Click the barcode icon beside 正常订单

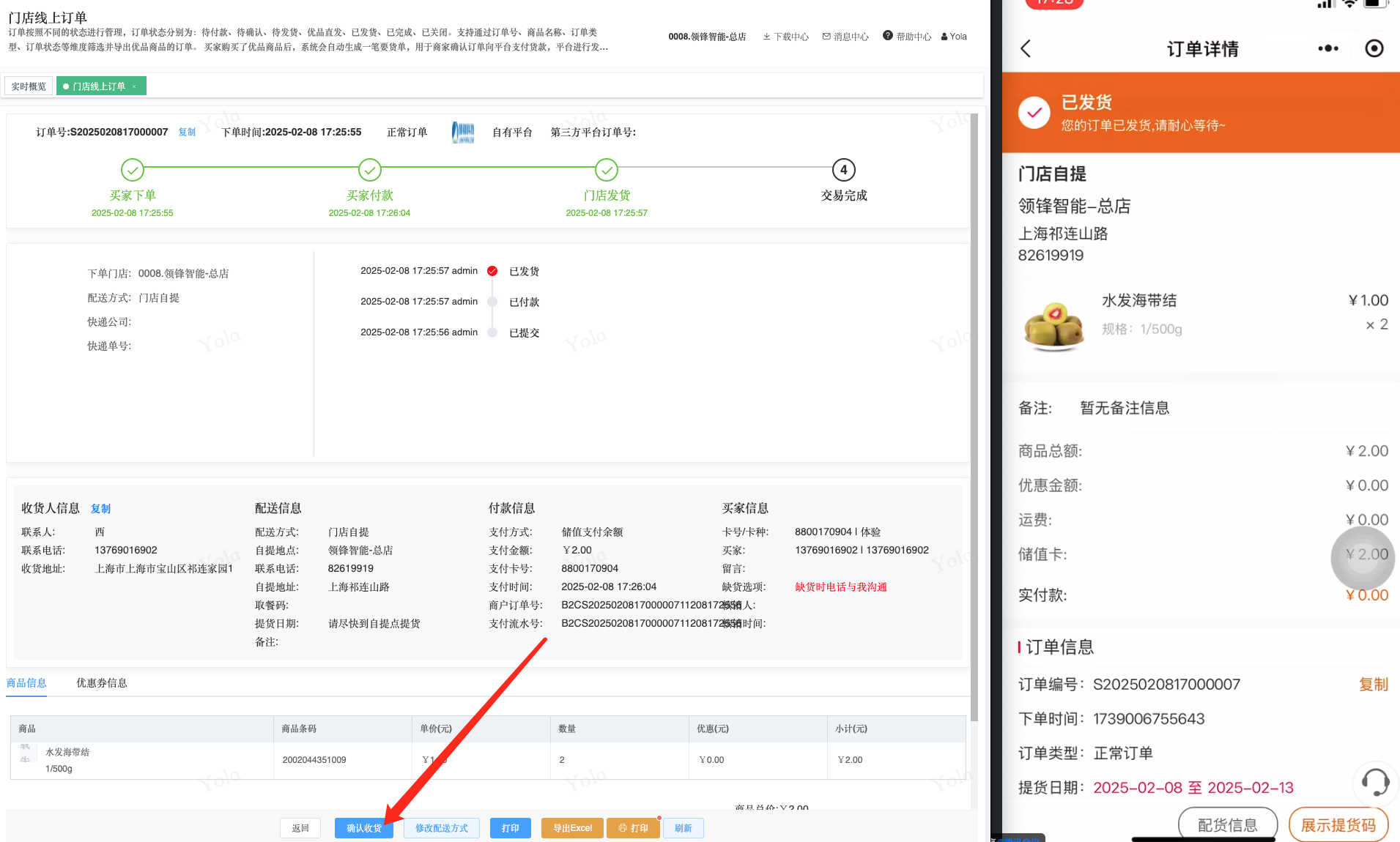tap(463, 133)
